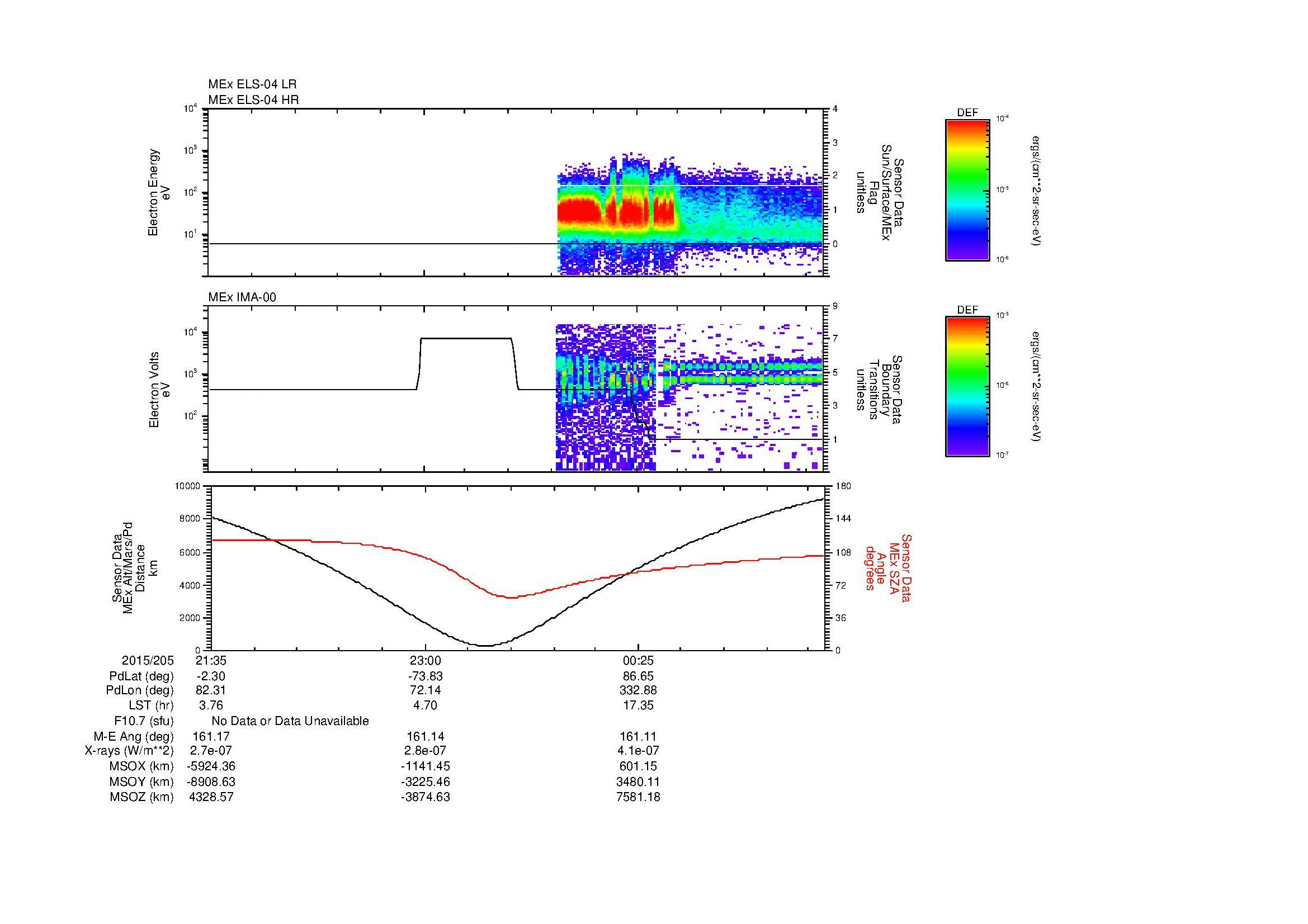Image resolution: width=1308 pixels, height=924 pixels.
Task: Click 'No Data or Data Unavailable' text
Action: coord(290,721)
